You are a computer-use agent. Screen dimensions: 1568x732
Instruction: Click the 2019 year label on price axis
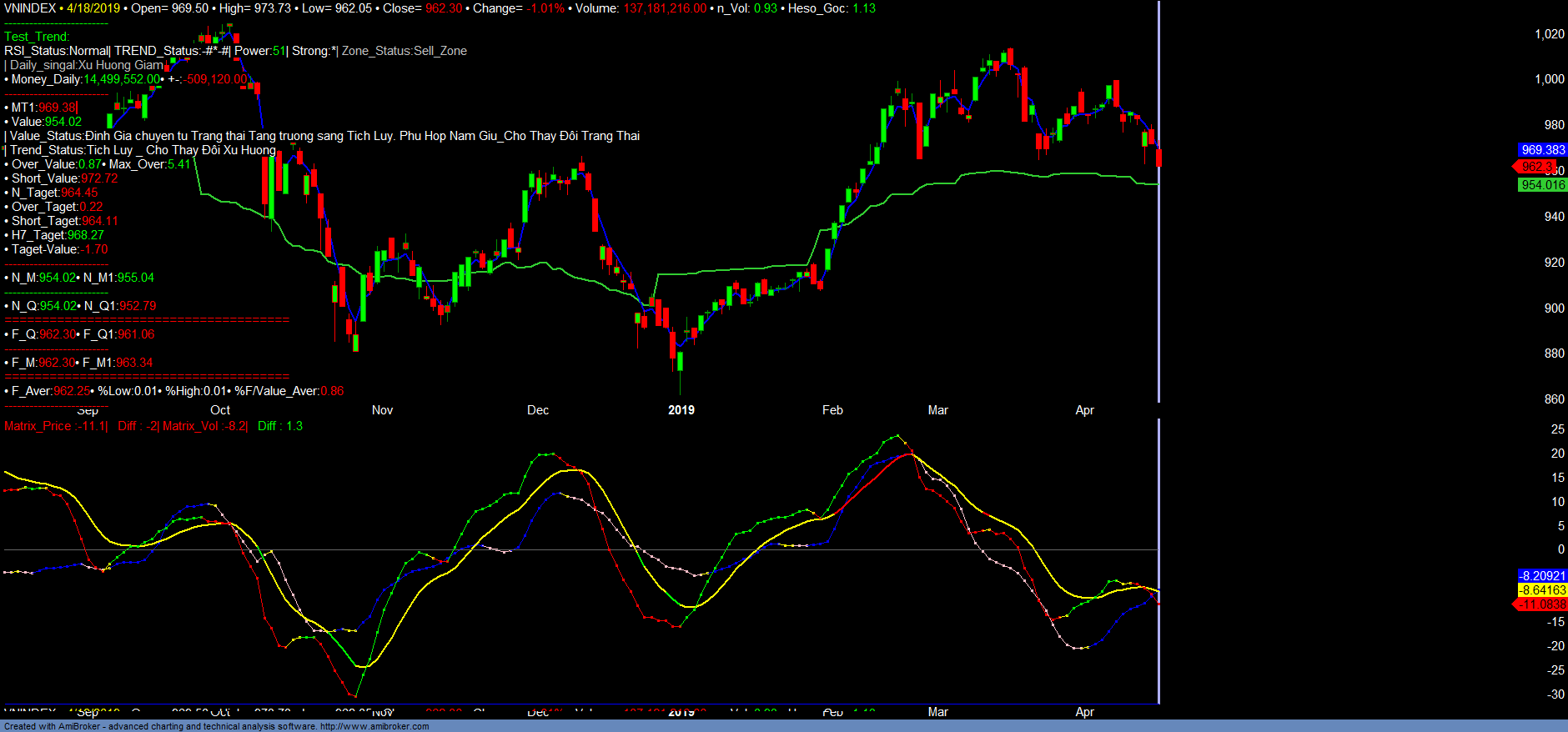point(681,410)
